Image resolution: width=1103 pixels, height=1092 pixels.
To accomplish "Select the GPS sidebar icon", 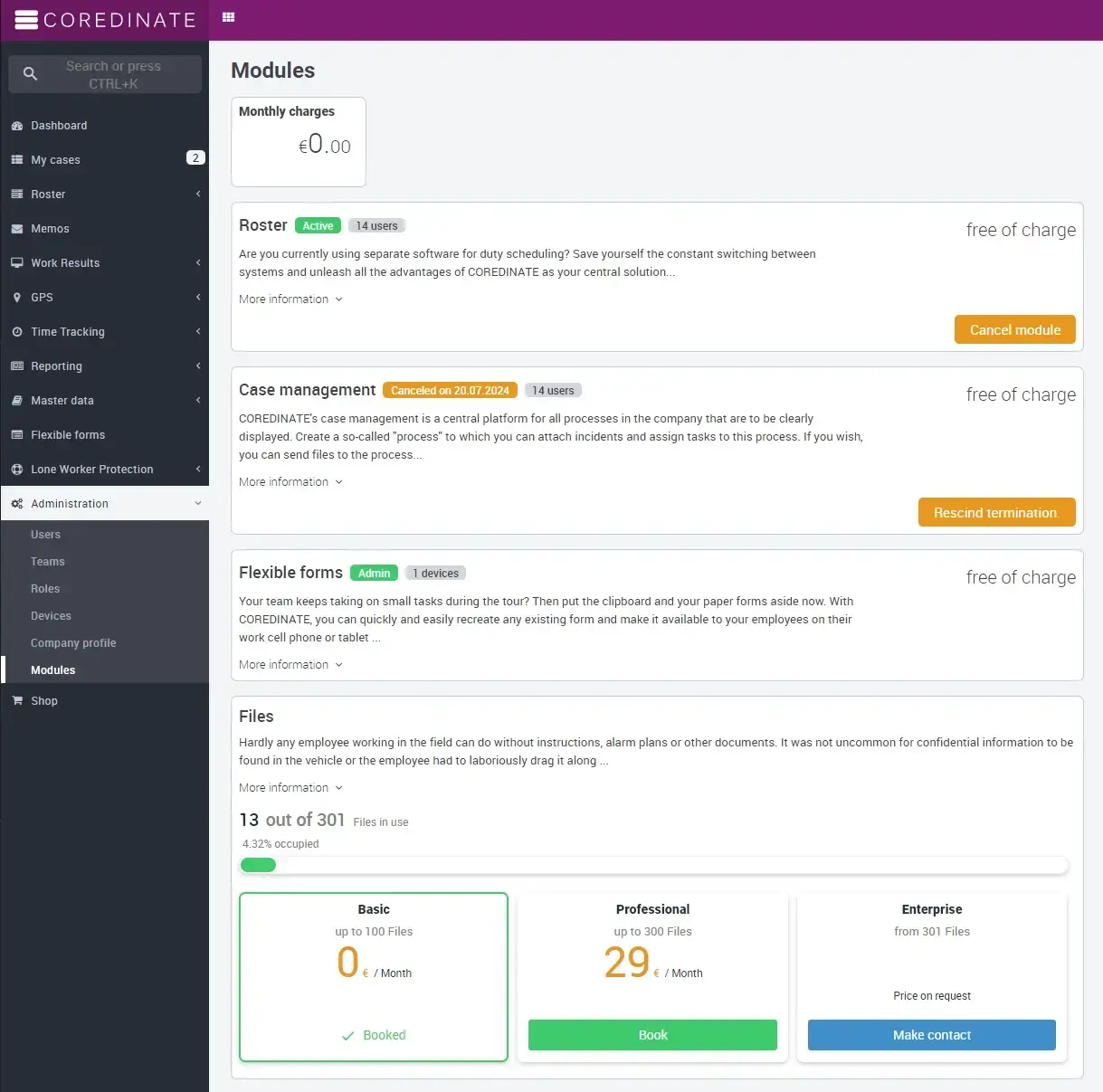I will 17,297.
